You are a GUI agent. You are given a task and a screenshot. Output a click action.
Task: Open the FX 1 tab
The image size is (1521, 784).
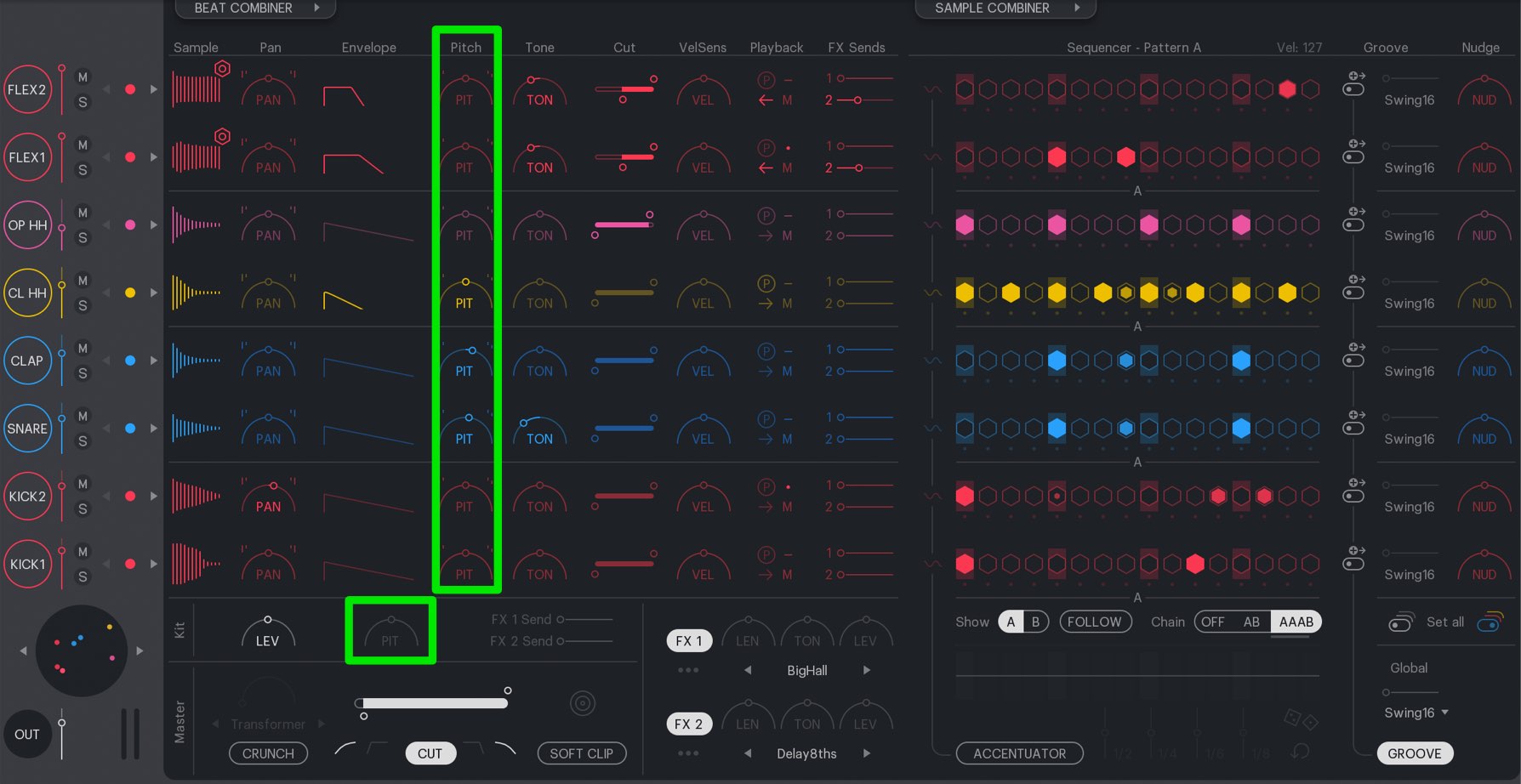[x=689, y=640]
